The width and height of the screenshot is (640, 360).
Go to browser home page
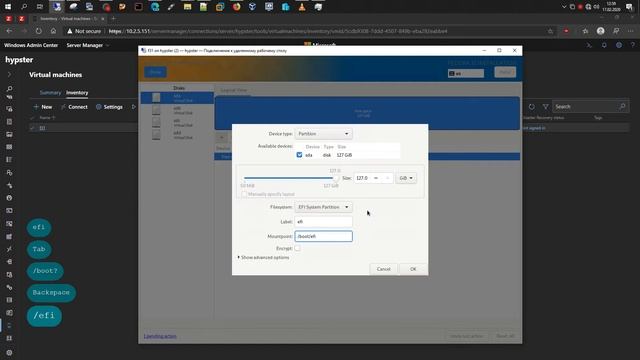point(53,31)
